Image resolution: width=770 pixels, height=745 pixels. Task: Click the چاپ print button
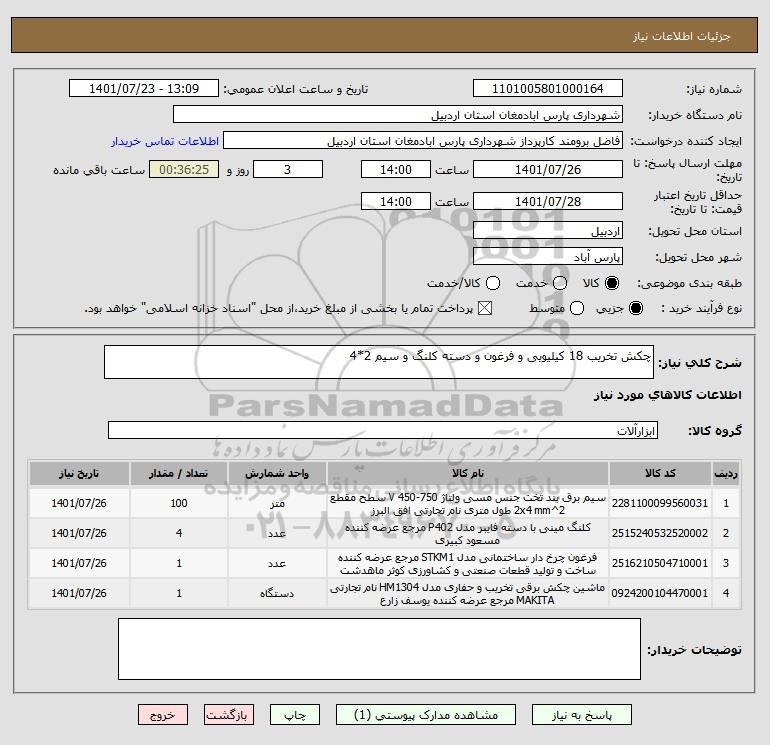(x=295, y=715)
